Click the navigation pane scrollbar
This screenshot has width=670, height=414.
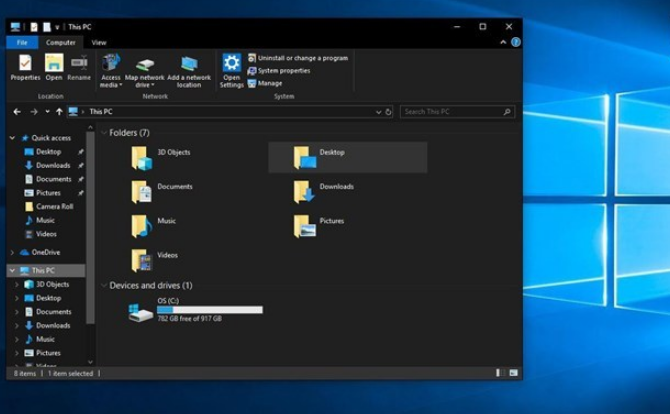pyautogui.click(x=90, y=229)
